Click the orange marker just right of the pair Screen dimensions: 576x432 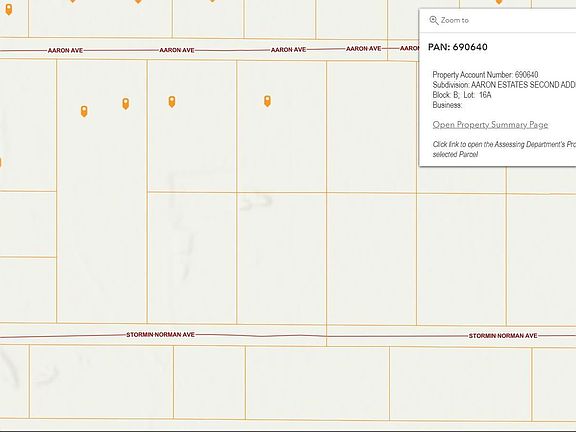click(x=172, y=101)
